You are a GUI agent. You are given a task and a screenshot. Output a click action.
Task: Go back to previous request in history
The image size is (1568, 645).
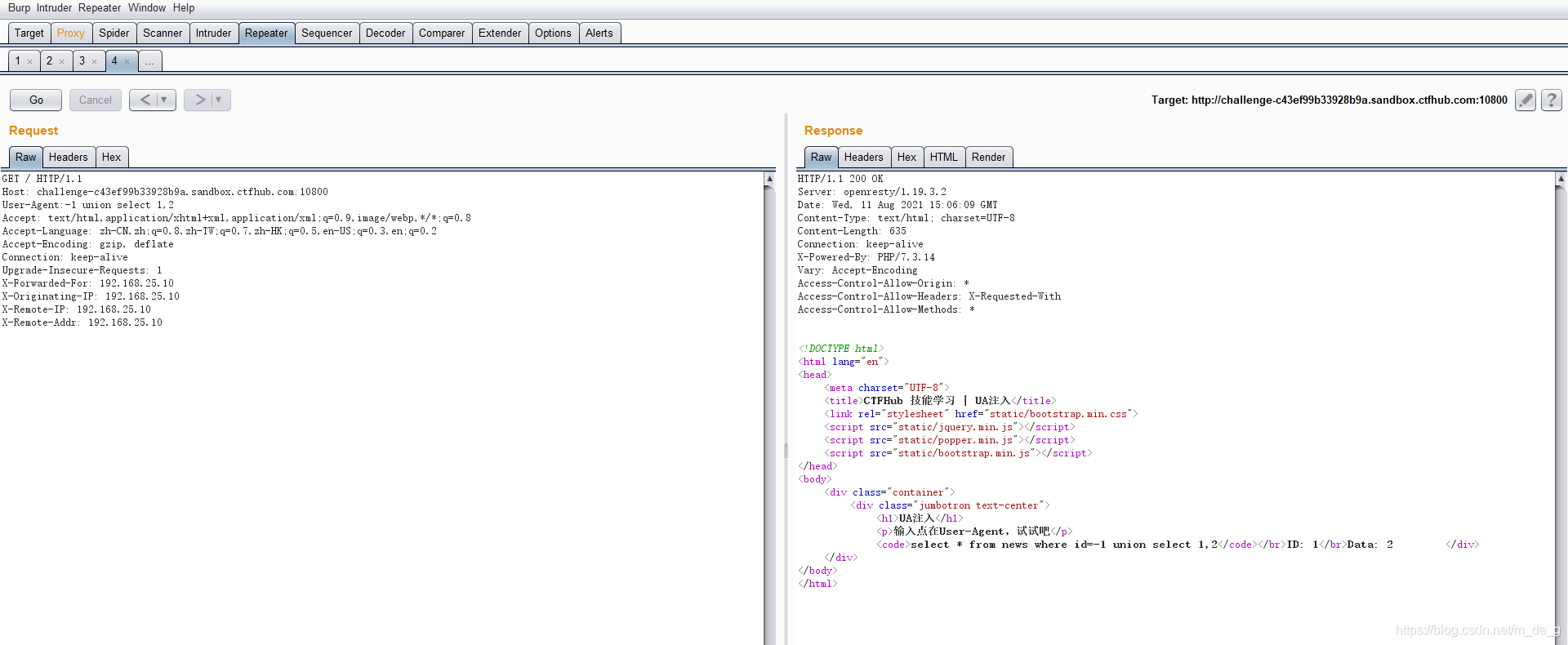[145, 100]
